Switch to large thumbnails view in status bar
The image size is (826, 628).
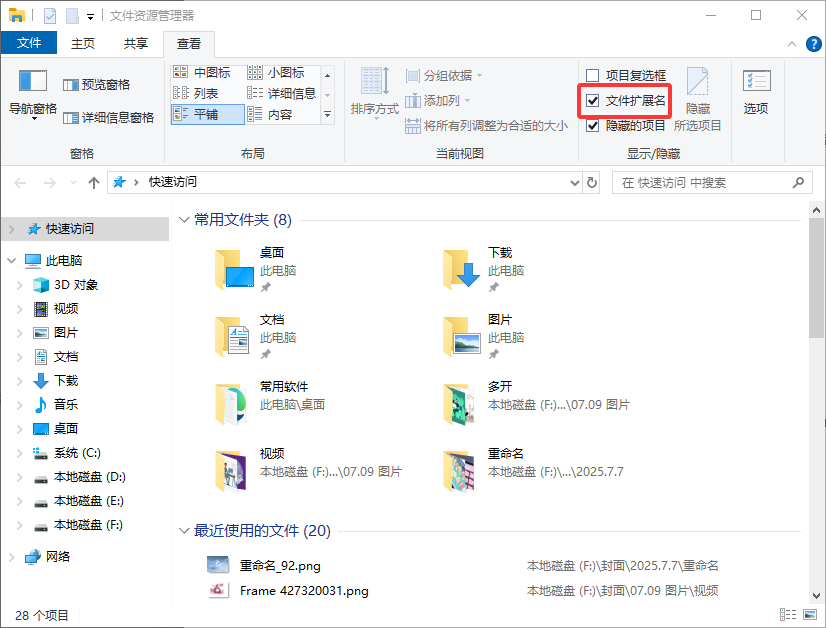pyautogui.click(x=810, y=614)
